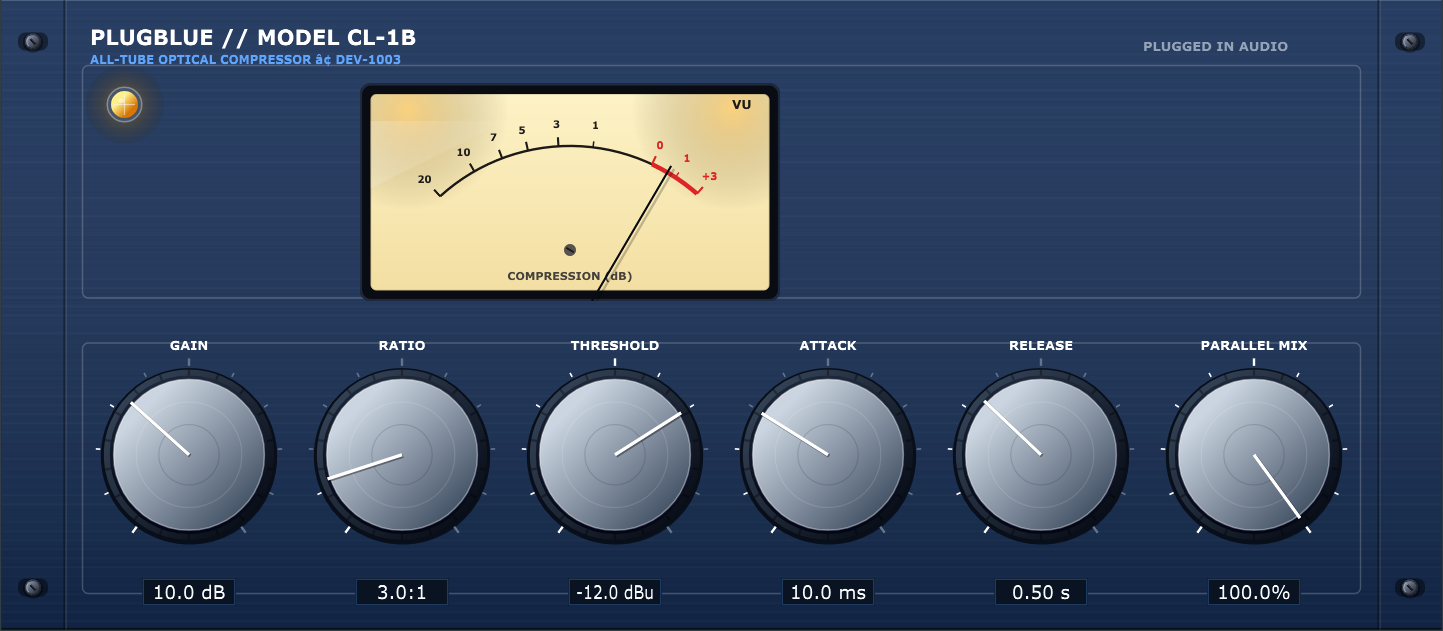
Task: Click the RELEASE knob
Action: click(1041, 455)
